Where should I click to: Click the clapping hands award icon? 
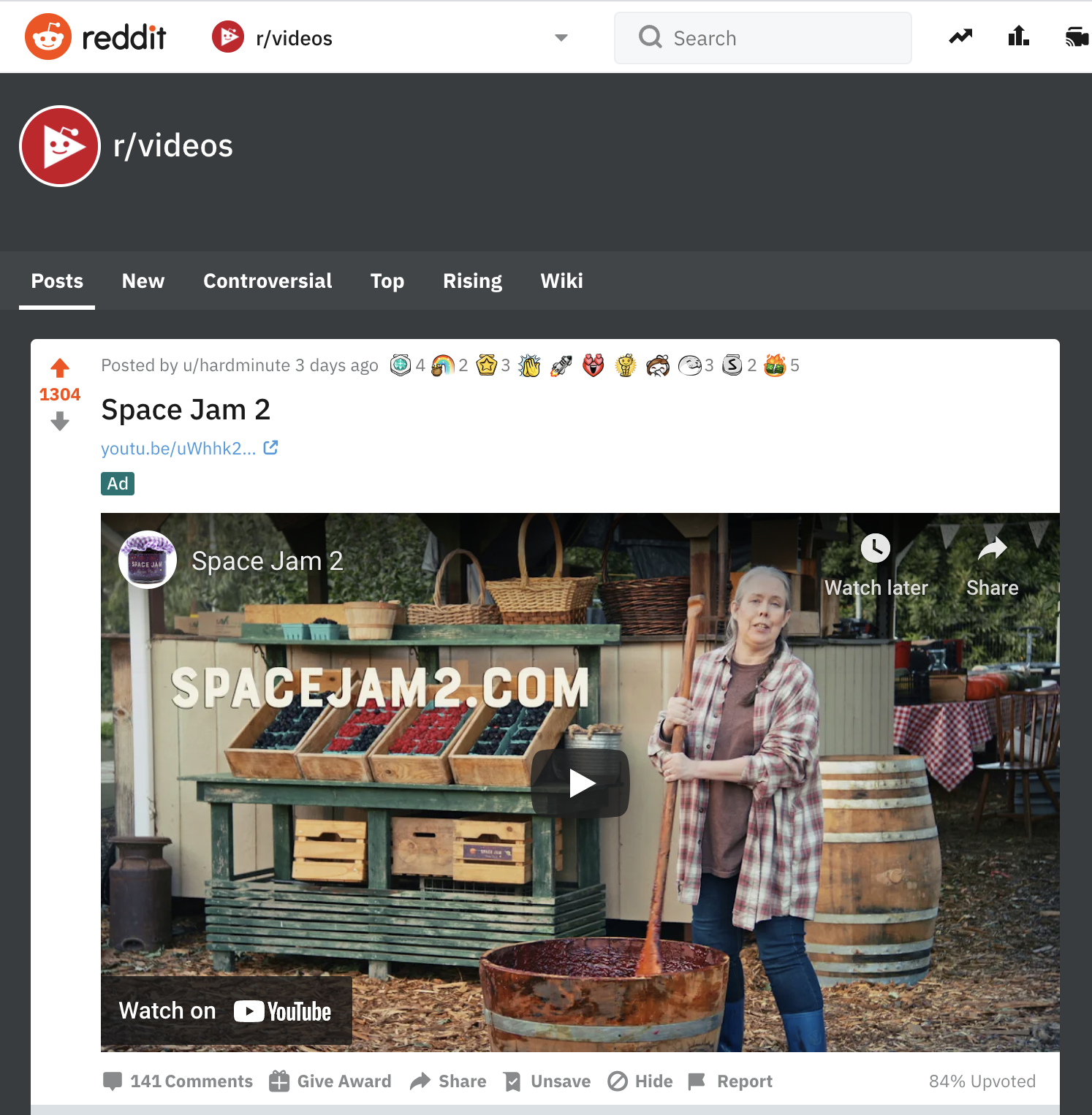(x=529, y=365)
